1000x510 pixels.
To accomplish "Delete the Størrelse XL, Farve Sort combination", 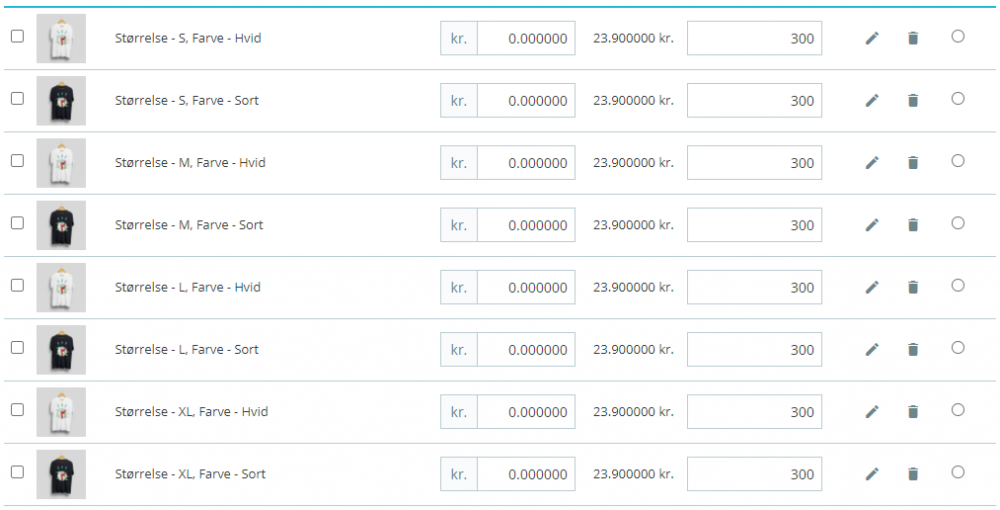I will pos(912,474).
